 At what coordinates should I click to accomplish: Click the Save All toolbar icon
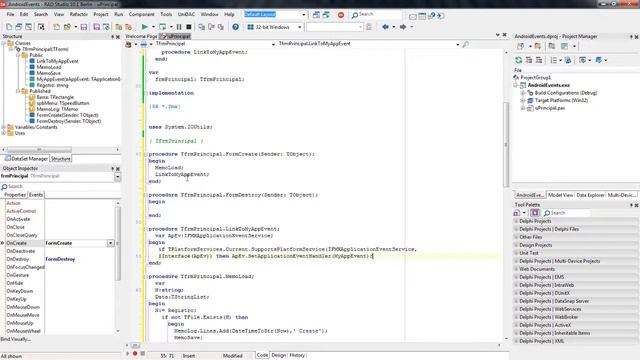tap(96, 27)
